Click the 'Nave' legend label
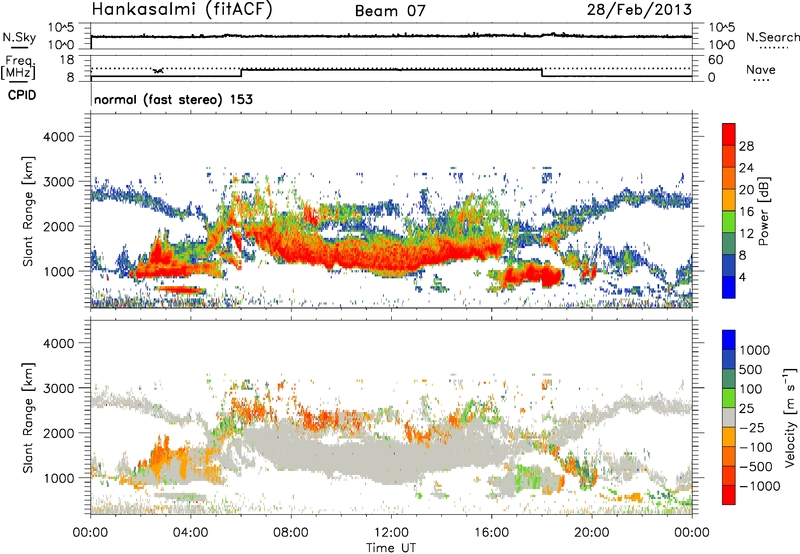This screenshot has height=554, width=800. [x=760, y=69]
